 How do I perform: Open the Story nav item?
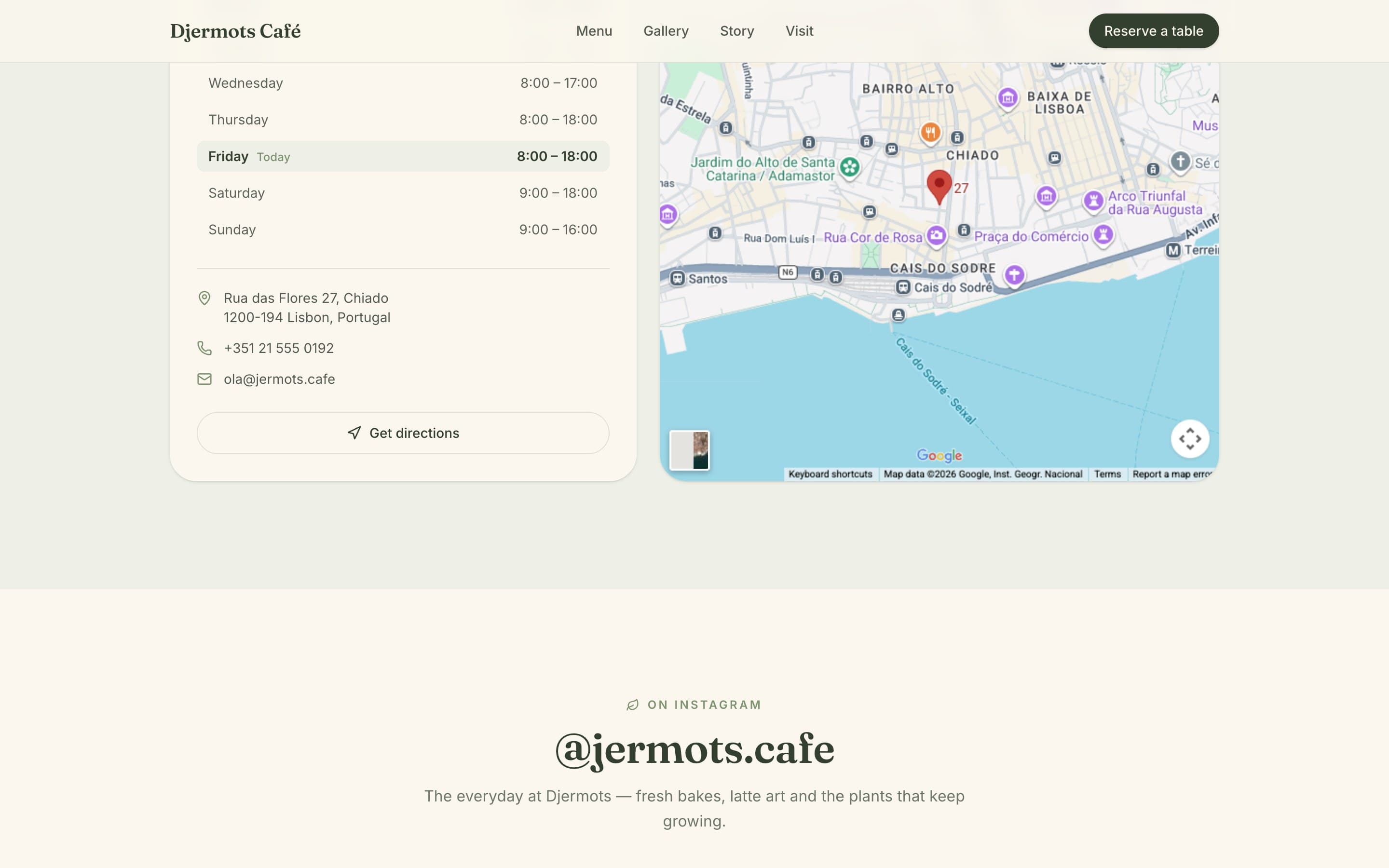(x=737, y=31)
